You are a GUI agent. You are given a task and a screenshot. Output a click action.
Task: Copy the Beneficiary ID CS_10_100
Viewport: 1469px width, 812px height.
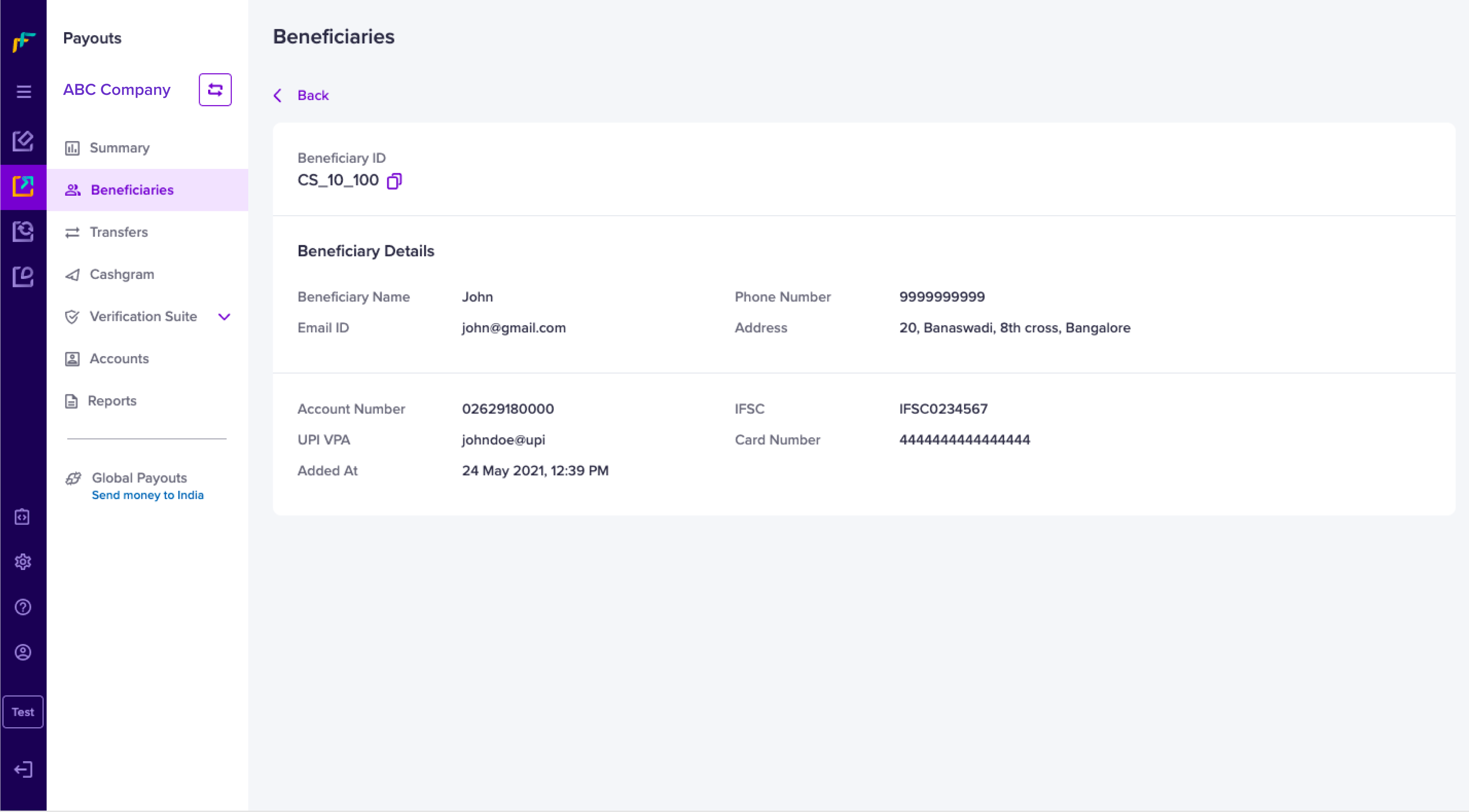coord(394,181)
